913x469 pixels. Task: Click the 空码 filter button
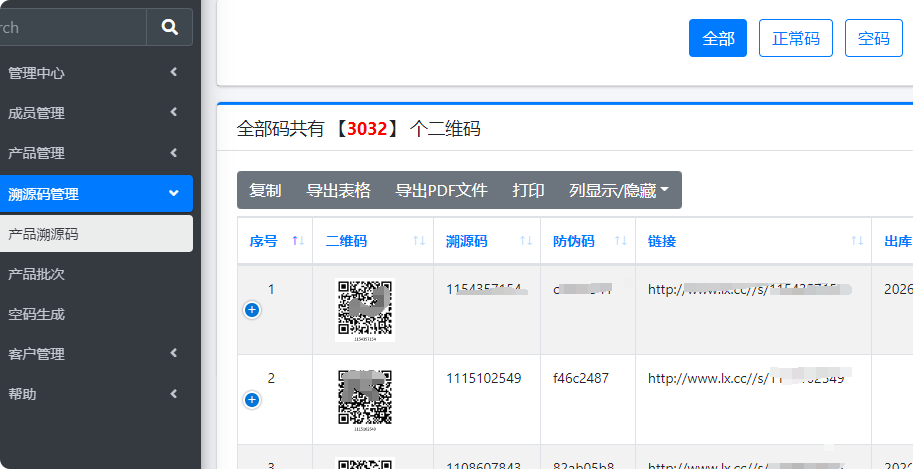[x=873, y=38]
